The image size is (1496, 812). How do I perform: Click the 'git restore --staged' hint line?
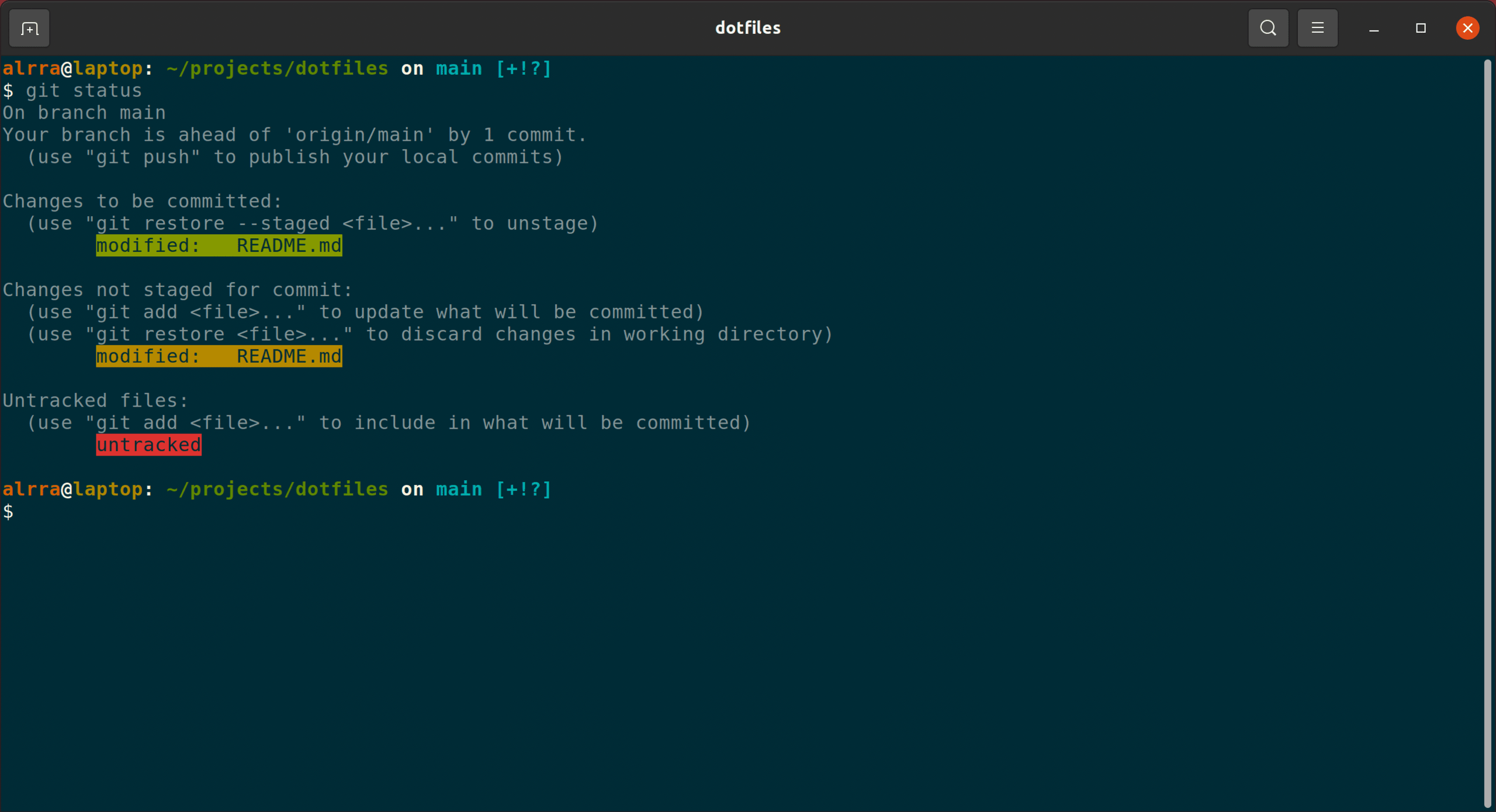pos(313,224)
